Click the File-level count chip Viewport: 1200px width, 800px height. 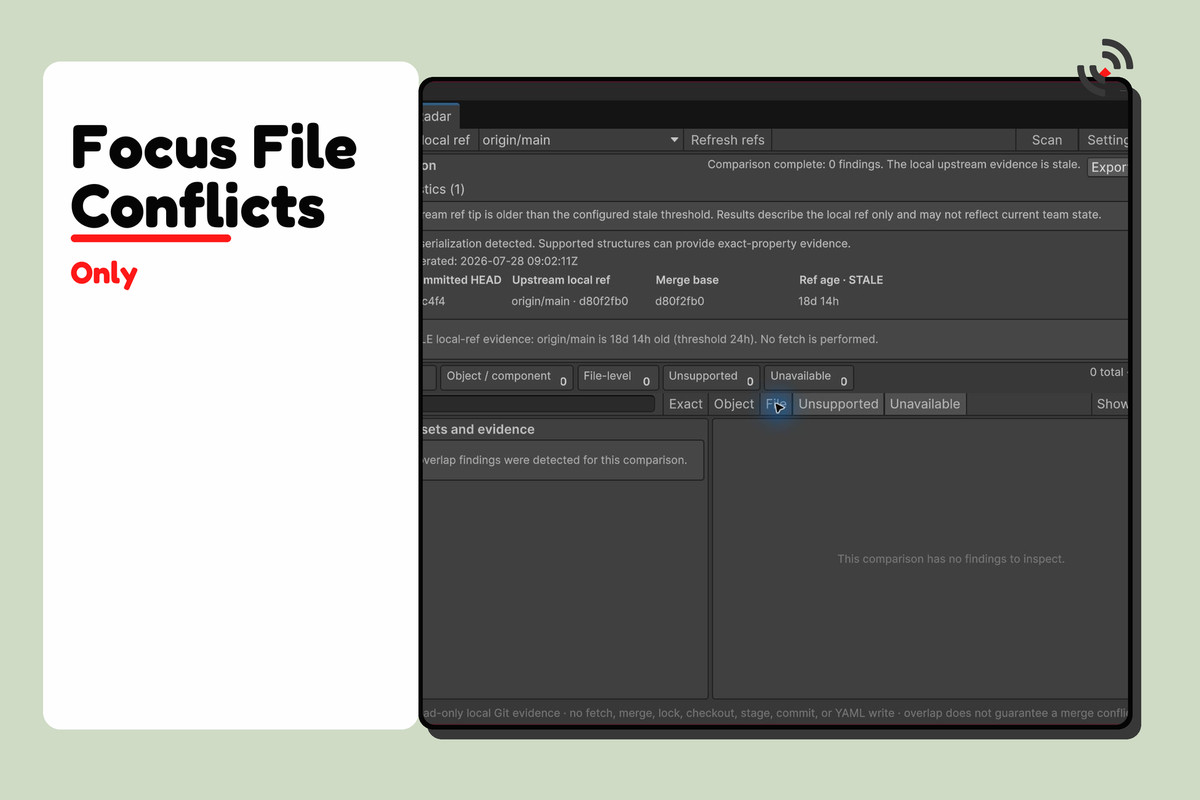[x=618, y=377]
